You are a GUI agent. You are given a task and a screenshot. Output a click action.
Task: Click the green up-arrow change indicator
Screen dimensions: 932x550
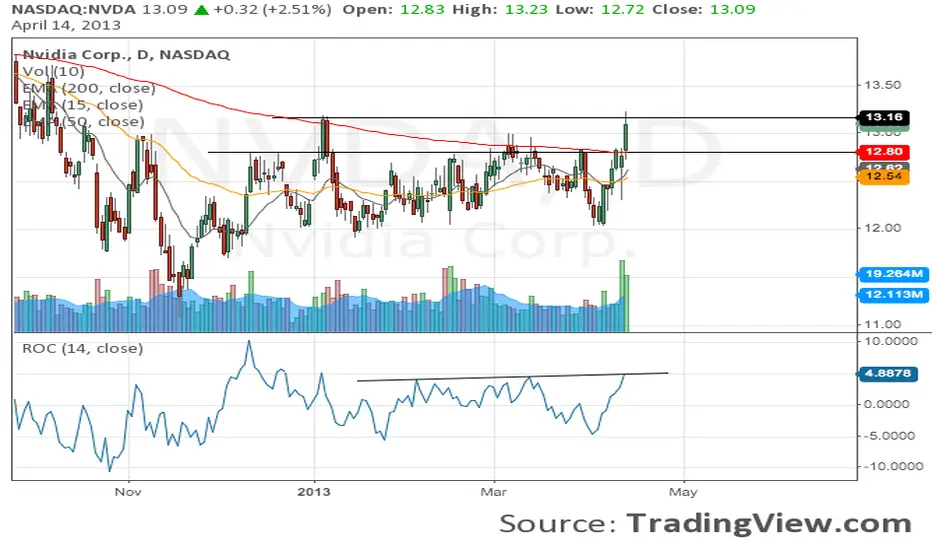(201, 10)
